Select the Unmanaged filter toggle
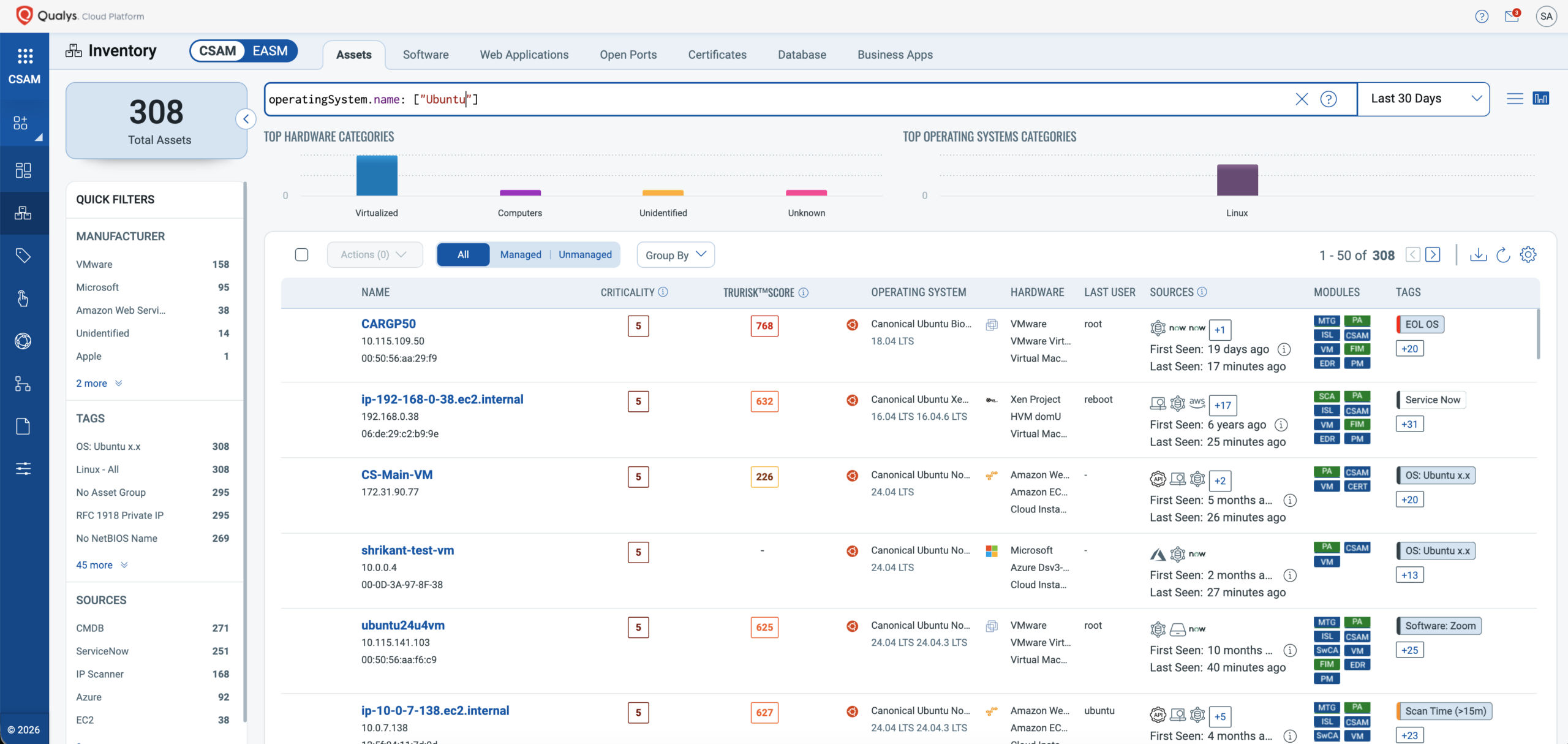The width and height of the screenshot is (1568, 744). click(585, 254)
